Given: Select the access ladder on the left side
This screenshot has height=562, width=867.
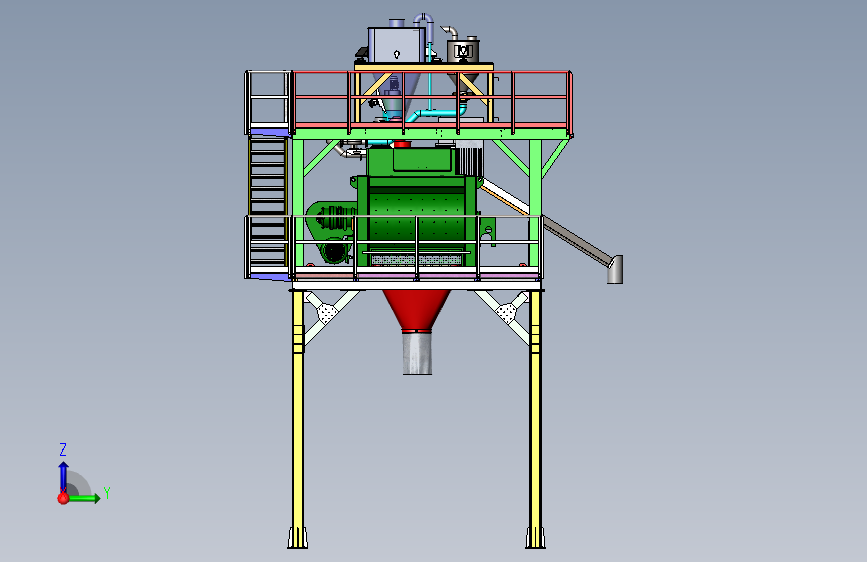Looking at the screenshot, I should coord(268,202).
